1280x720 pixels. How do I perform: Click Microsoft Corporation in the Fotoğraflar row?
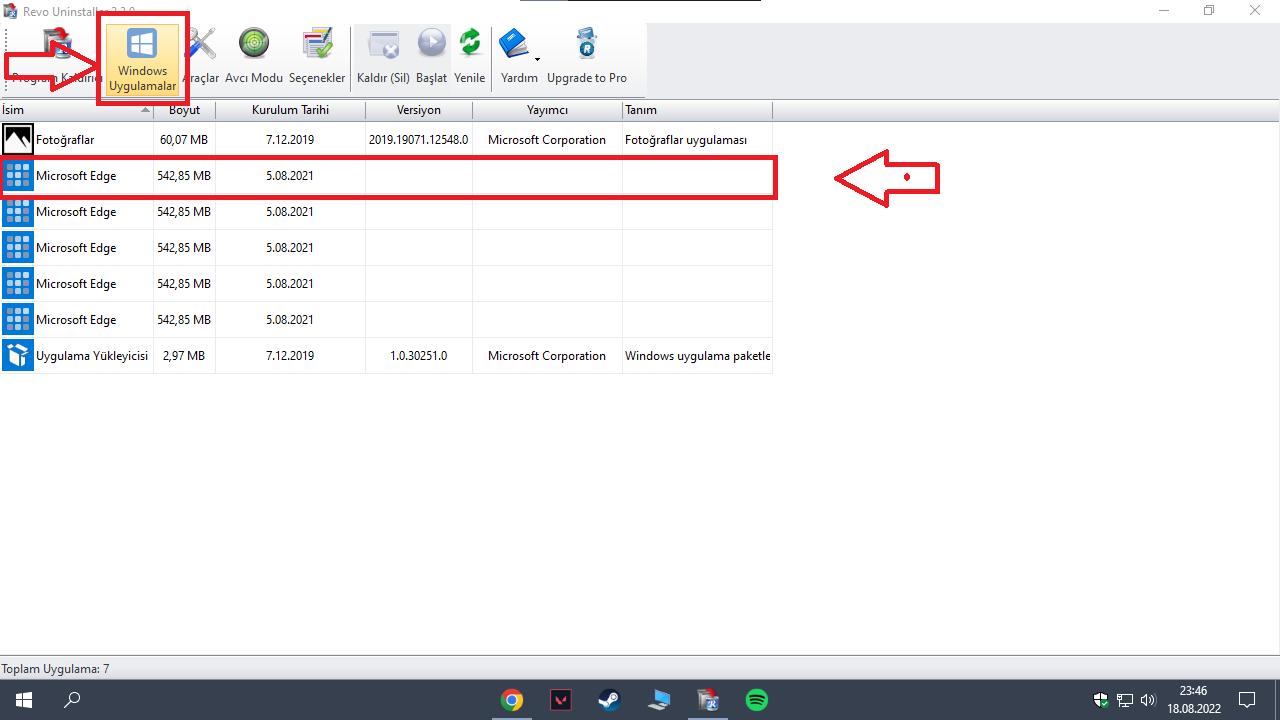(547, 140)
